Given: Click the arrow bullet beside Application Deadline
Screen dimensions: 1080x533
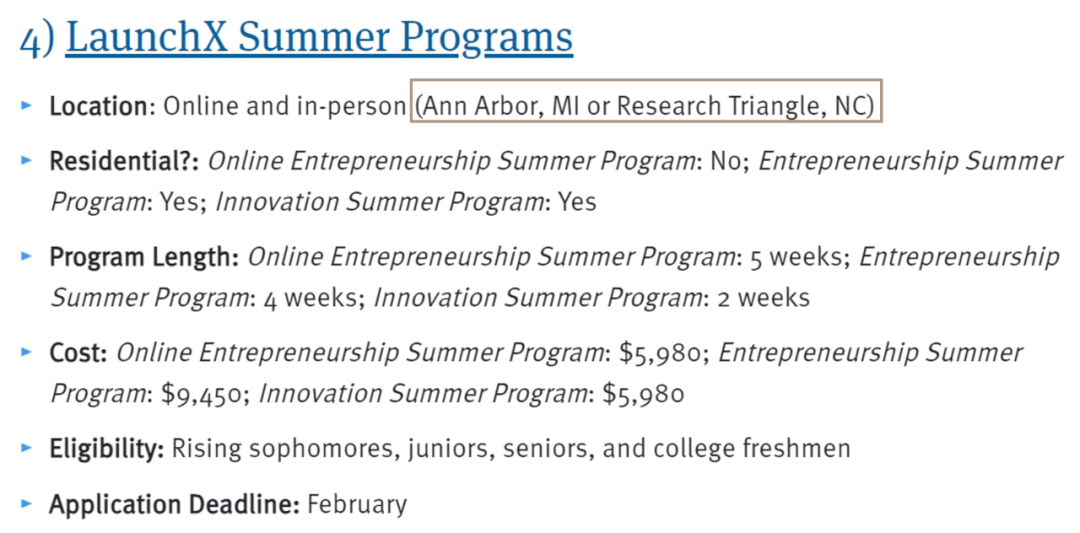Looking at the screenshot, I should (26, 503).
